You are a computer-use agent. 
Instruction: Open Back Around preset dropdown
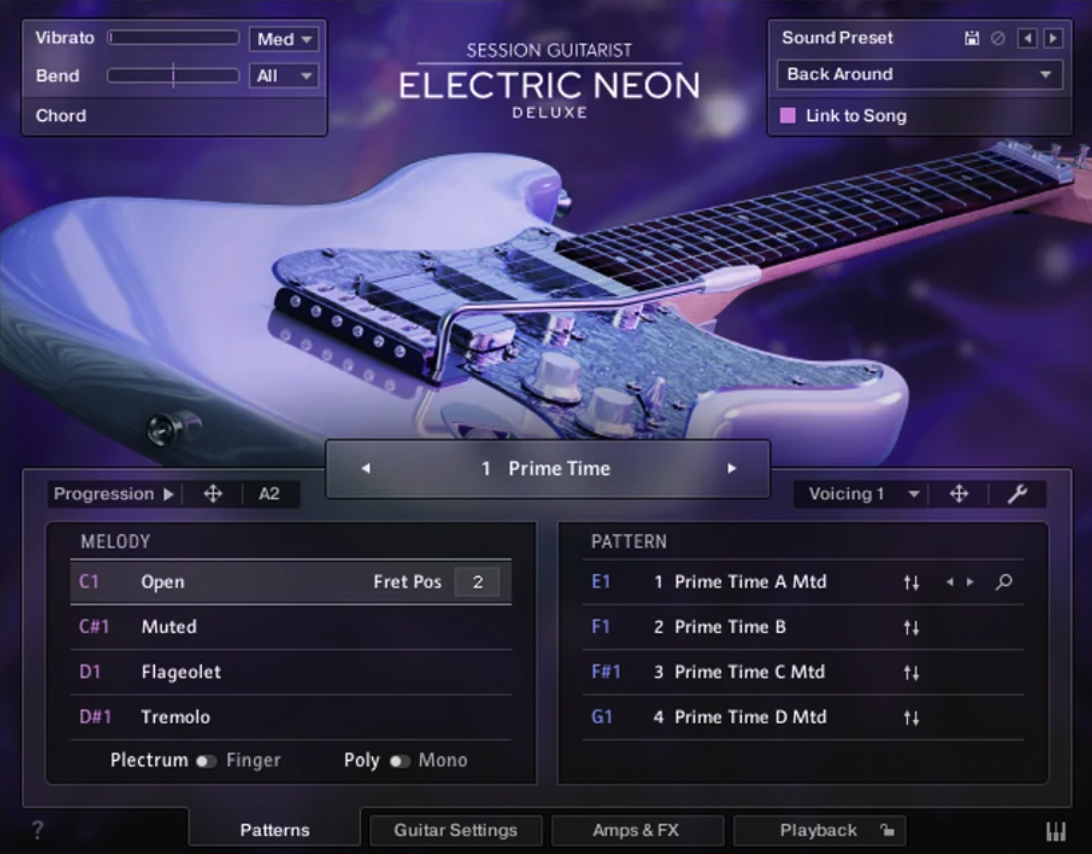919,75
